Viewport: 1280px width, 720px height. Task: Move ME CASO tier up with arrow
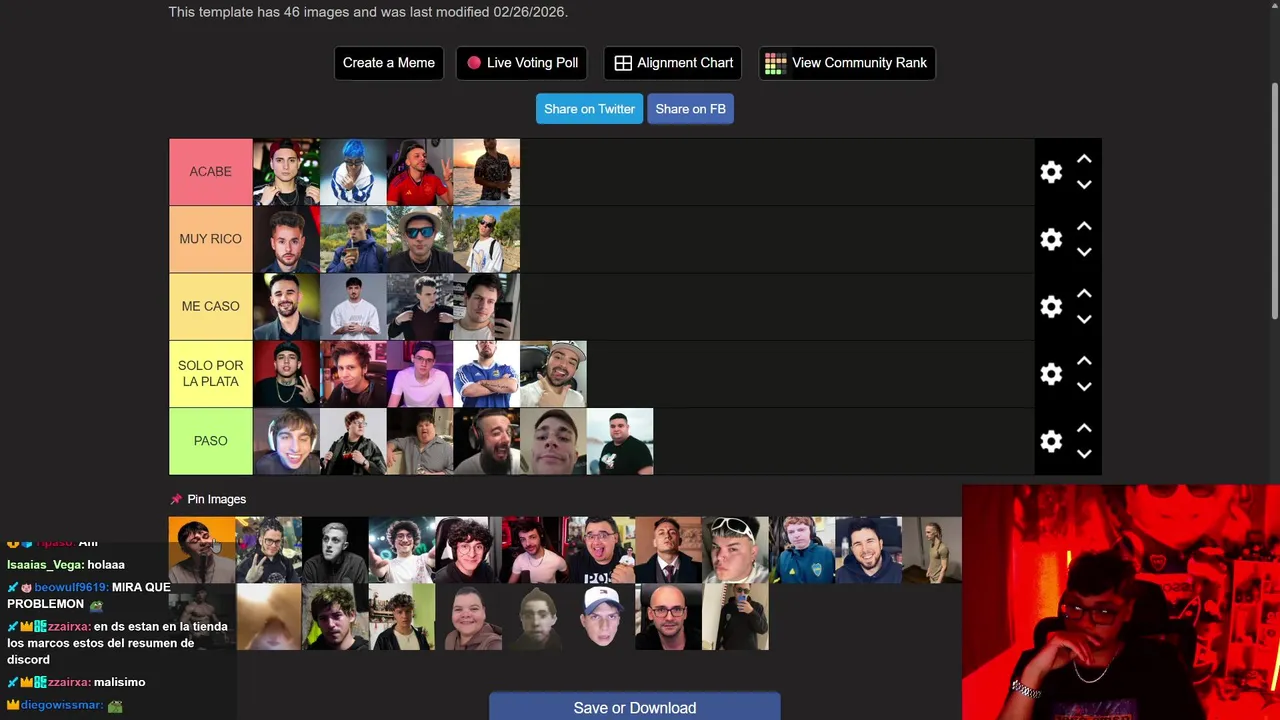[x=1084, y=294]
